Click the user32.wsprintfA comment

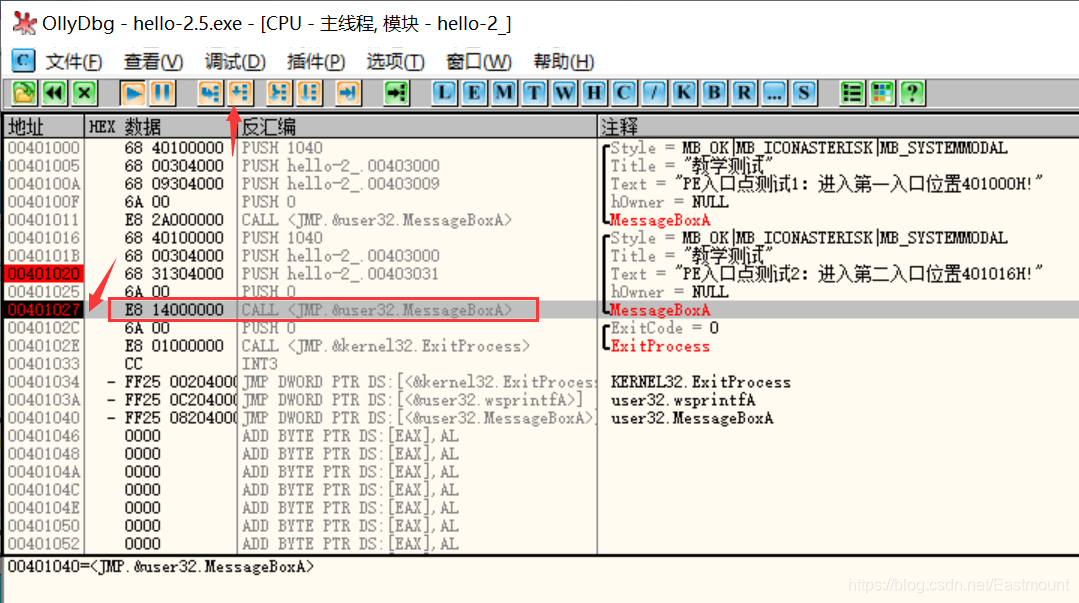[683, 400]
